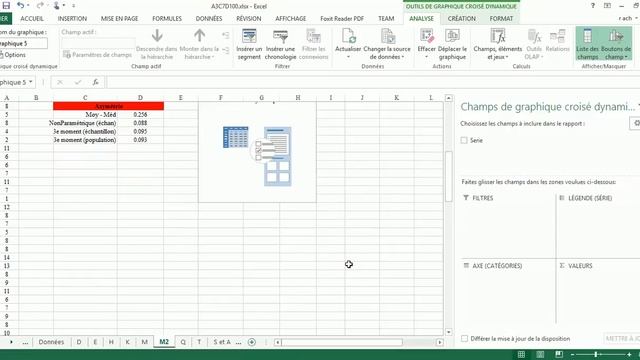Image resolution: width=640 pixels, height=360 pixels.
Task: Click the formula bar confirm check icon
Action: [x=78, y=82]
